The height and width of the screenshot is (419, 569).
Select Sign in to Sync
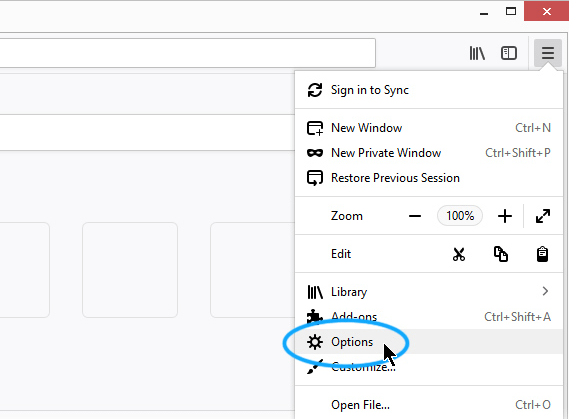coord(429,90)
